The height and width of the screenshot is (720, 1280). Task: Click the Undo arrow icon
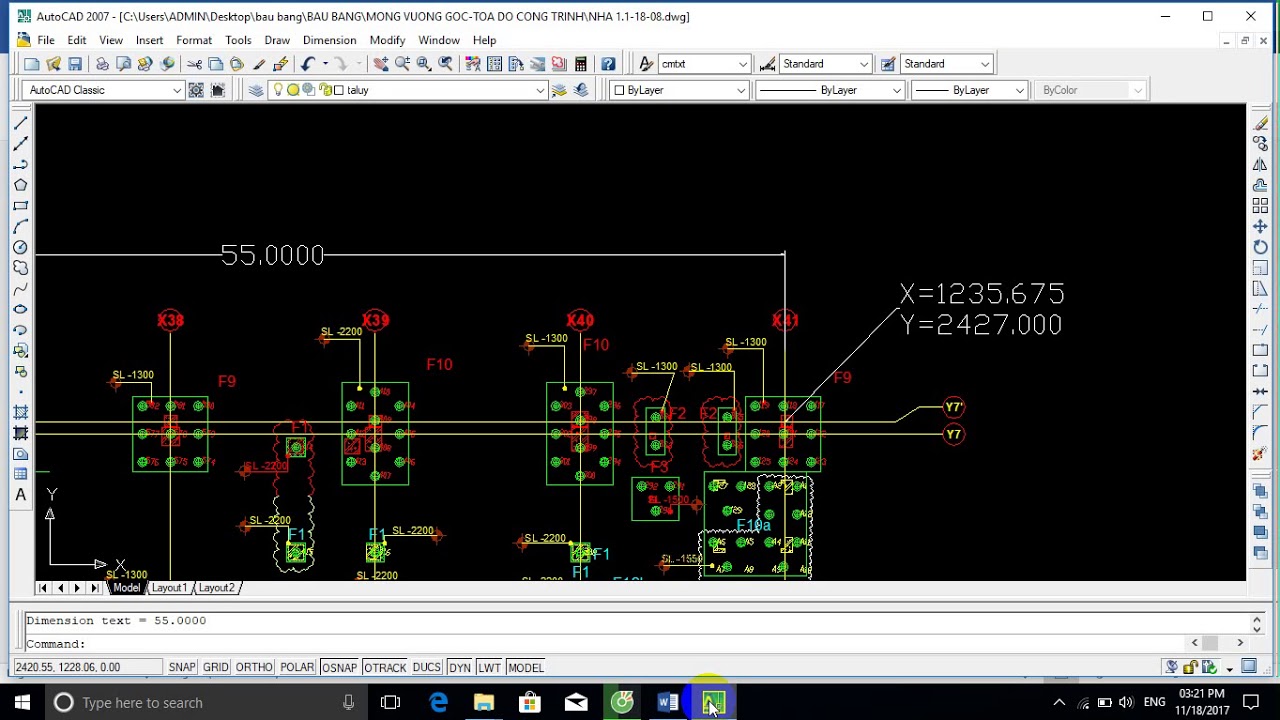click(308, 64)
